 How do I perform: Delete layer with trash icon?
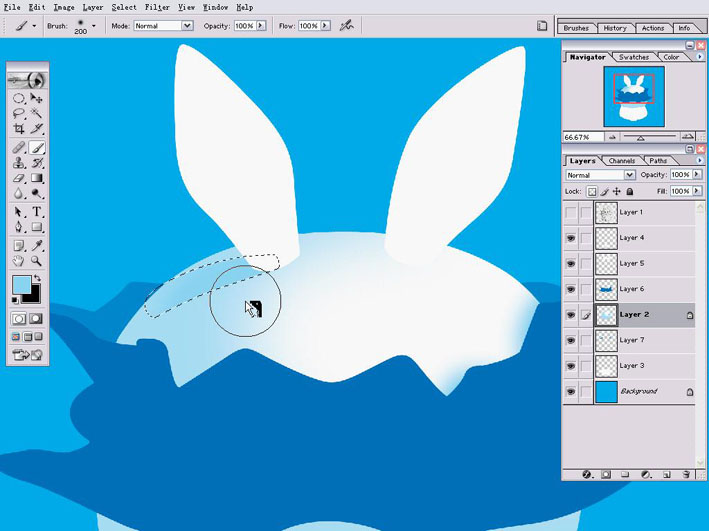tap(686, 474)
